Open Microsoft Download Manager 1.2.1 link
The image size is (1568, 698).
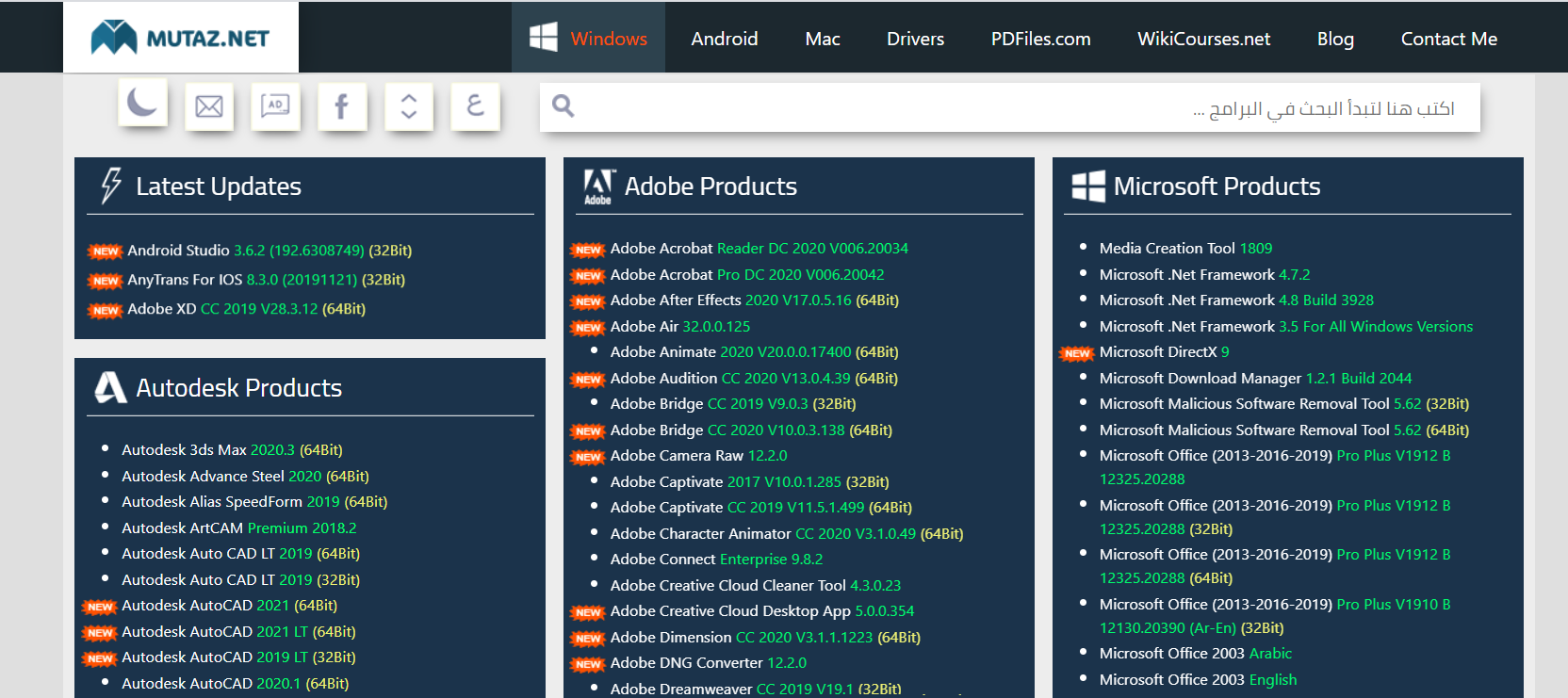tap(1256, 379)
